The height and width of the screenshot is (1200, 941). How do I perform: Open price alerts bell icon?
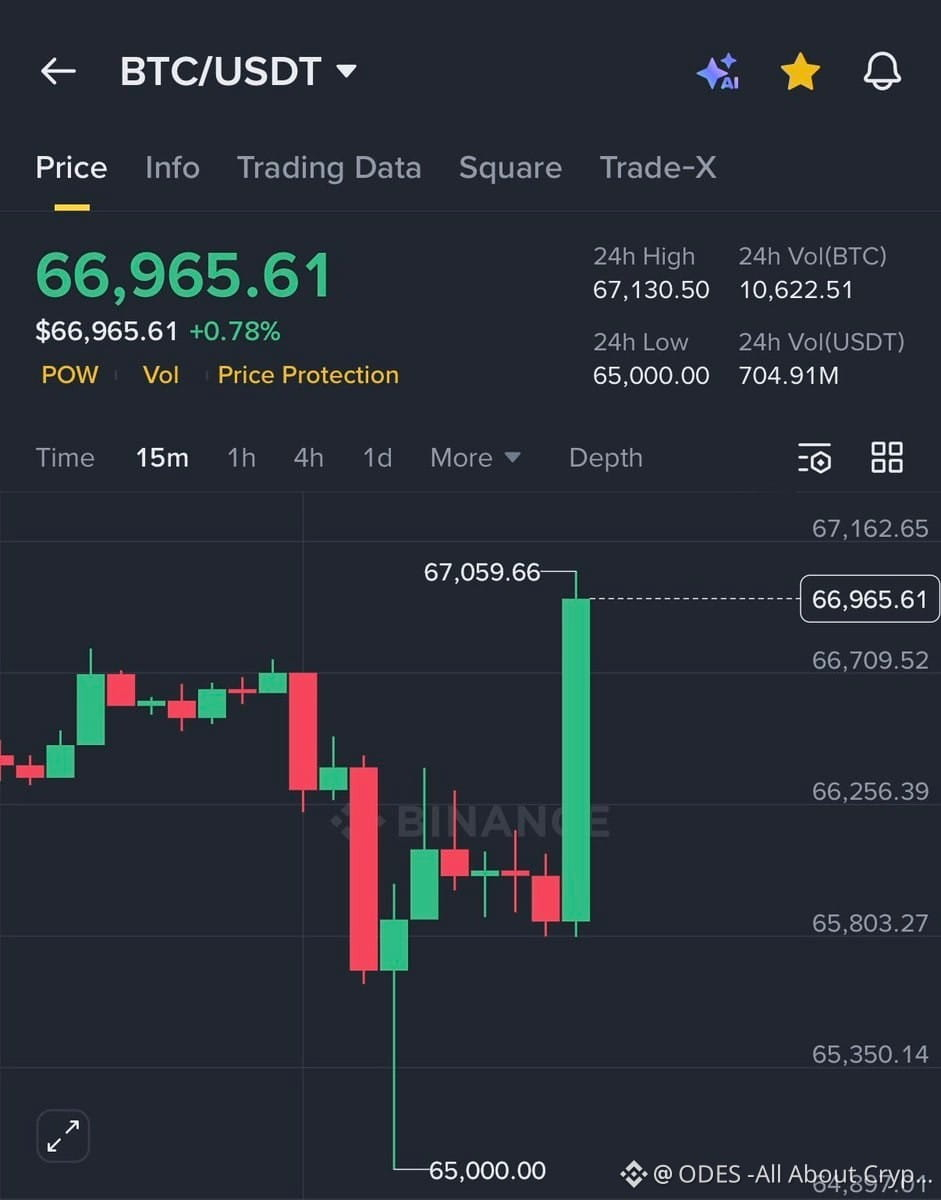point(882,72)
